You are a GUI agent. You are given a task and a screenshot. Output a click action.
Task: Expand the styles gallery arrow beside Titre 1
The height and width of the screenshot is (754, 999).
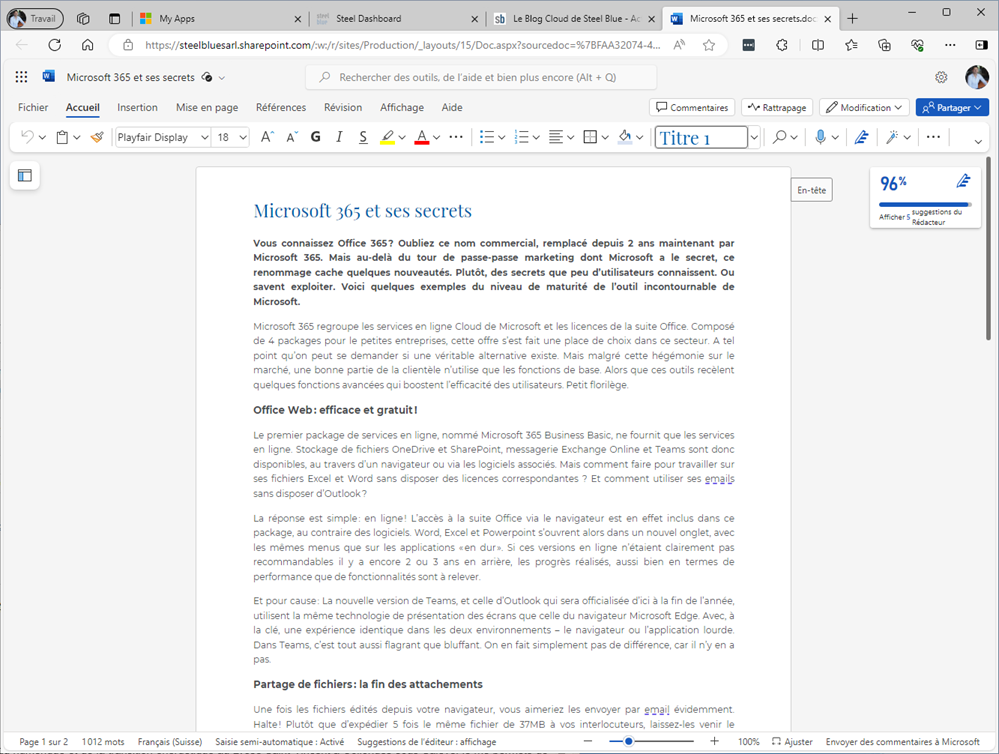(x=754, y=137)
